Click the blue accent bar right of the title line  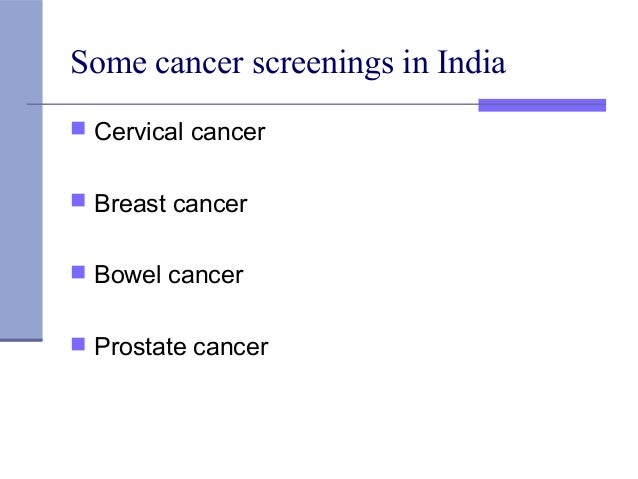(x=542, y=105)
